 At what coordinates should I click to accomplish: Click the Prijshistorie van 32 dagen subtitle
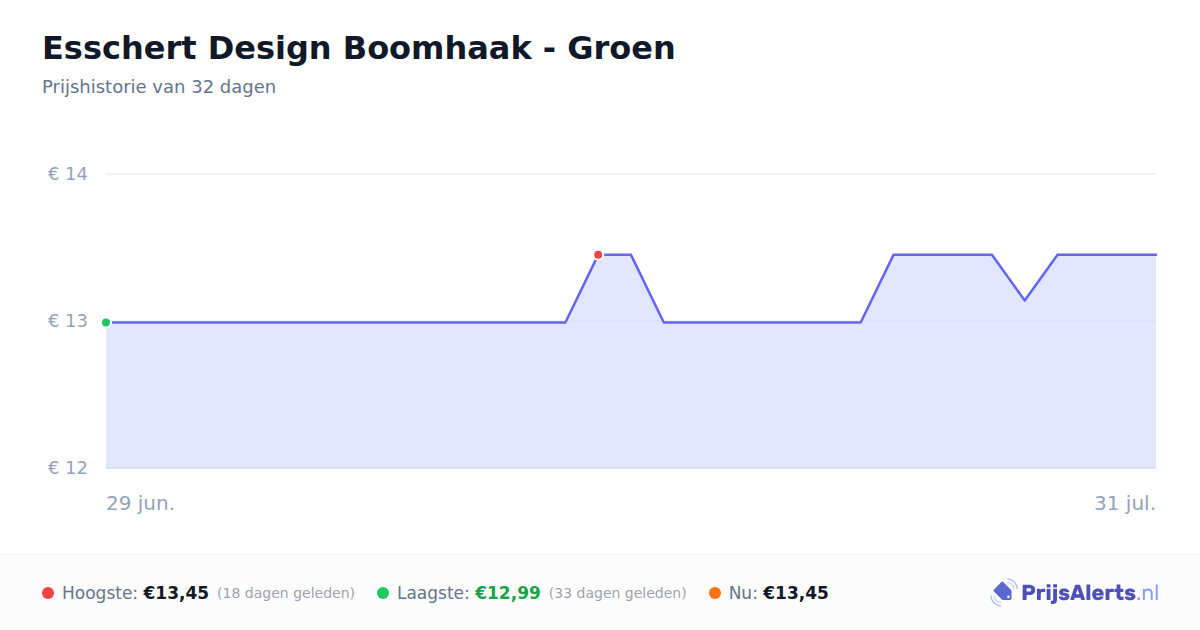click(x=159, y=87)
